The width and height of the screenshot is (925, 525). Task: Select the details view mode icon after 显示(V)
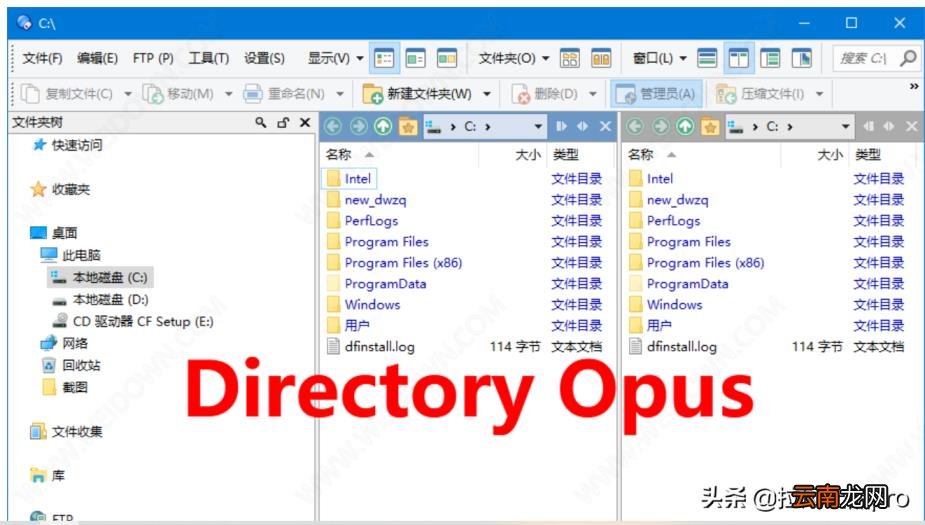click(x=384, y=58)
